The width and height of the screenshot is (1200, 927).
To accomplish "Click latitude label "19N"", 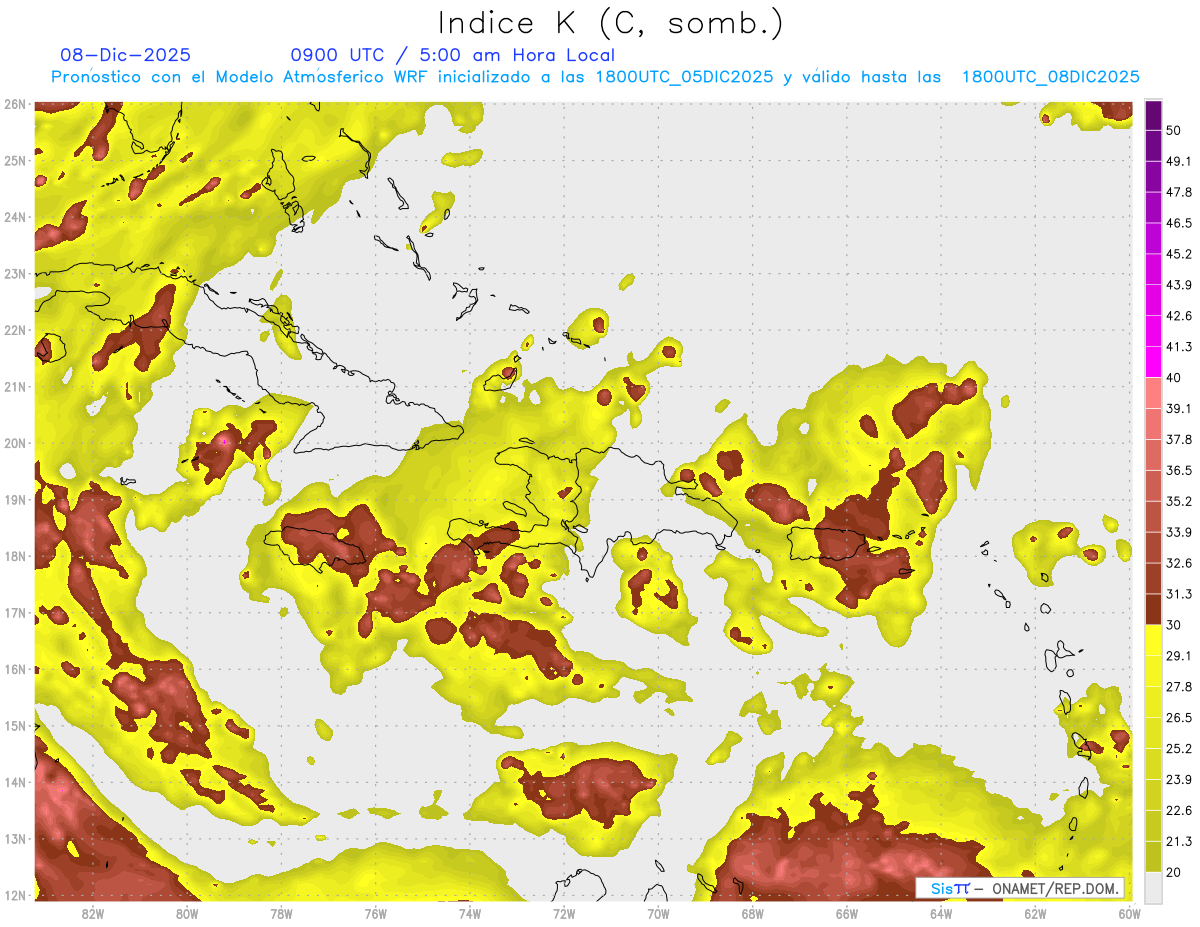I will 15,500.
